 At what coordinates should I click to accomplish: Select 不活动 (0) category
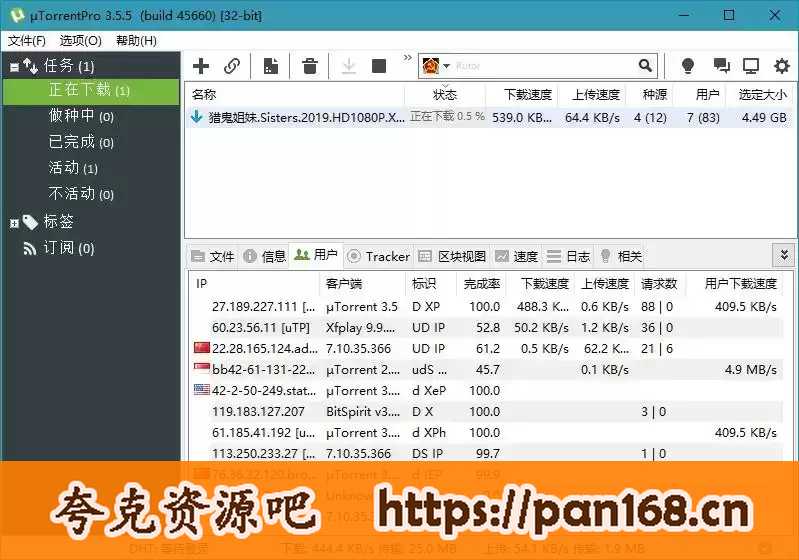click(x=81, y=194)
